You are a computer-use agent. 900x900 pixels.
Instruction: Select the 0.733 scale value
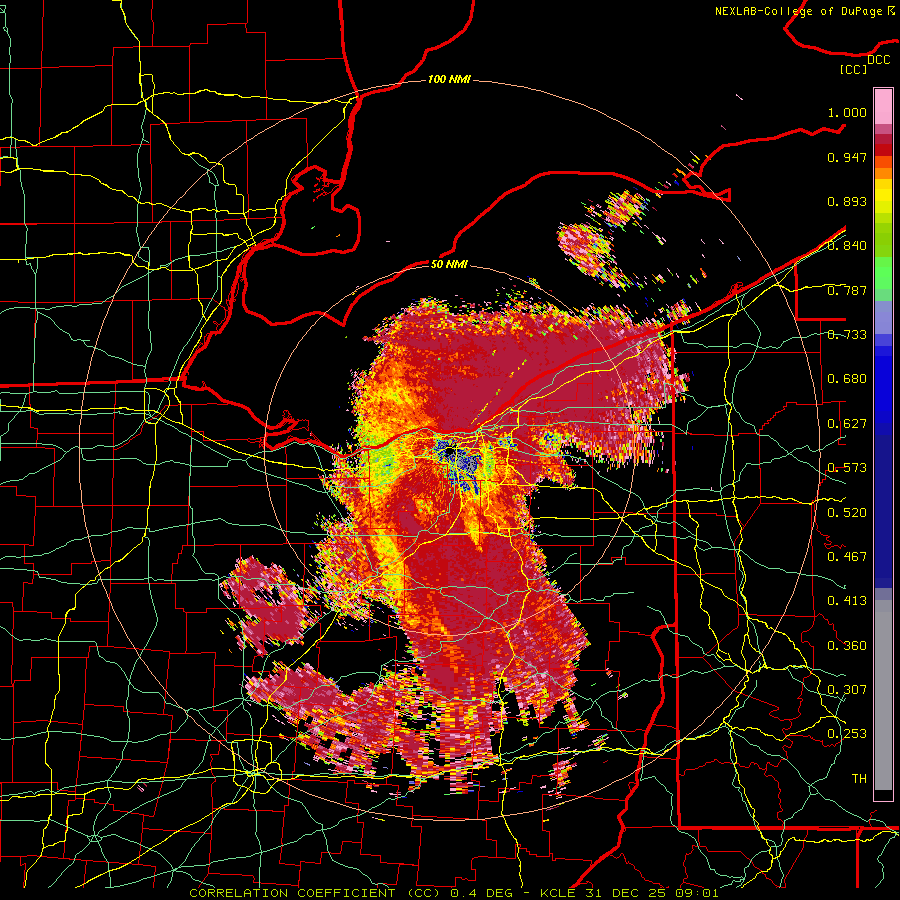click(847, 335)
